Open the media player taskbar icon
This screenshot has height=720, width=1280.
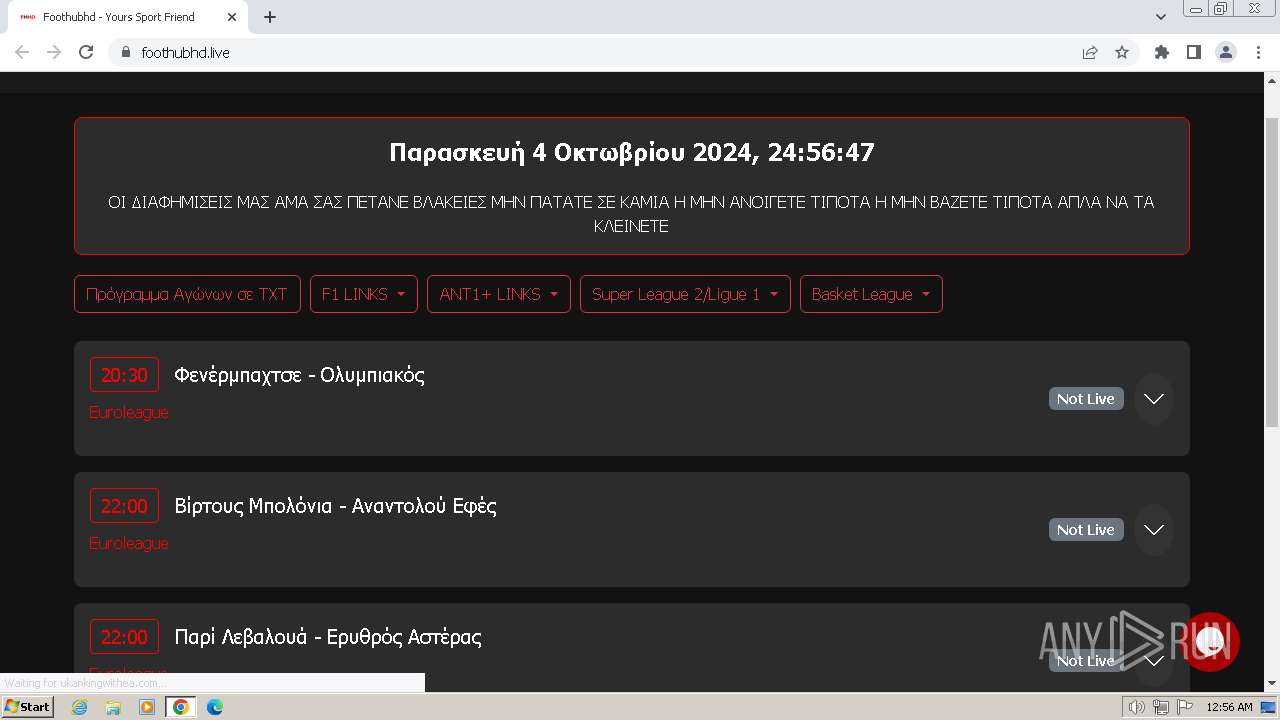[147, 707]
